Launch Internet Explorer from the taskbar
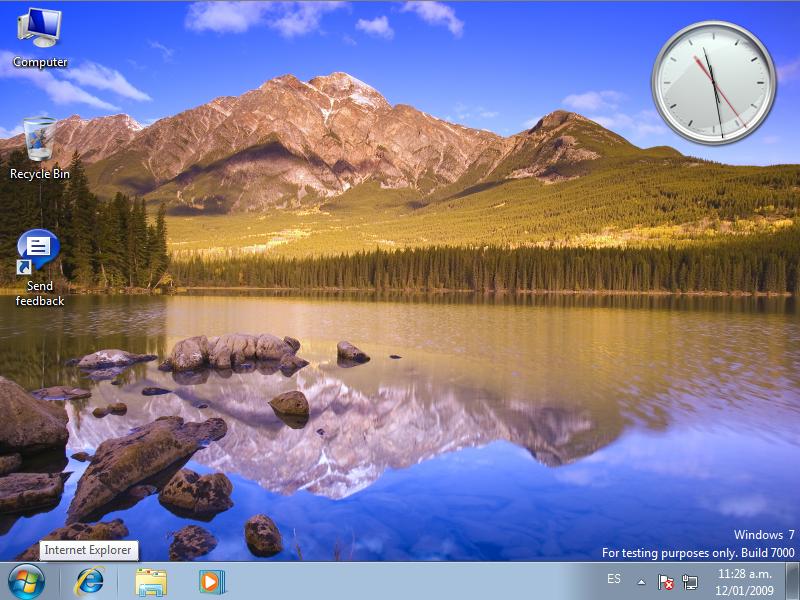This screenshot has height=600, width=800. pyautogui.click(x=90, y=581)
